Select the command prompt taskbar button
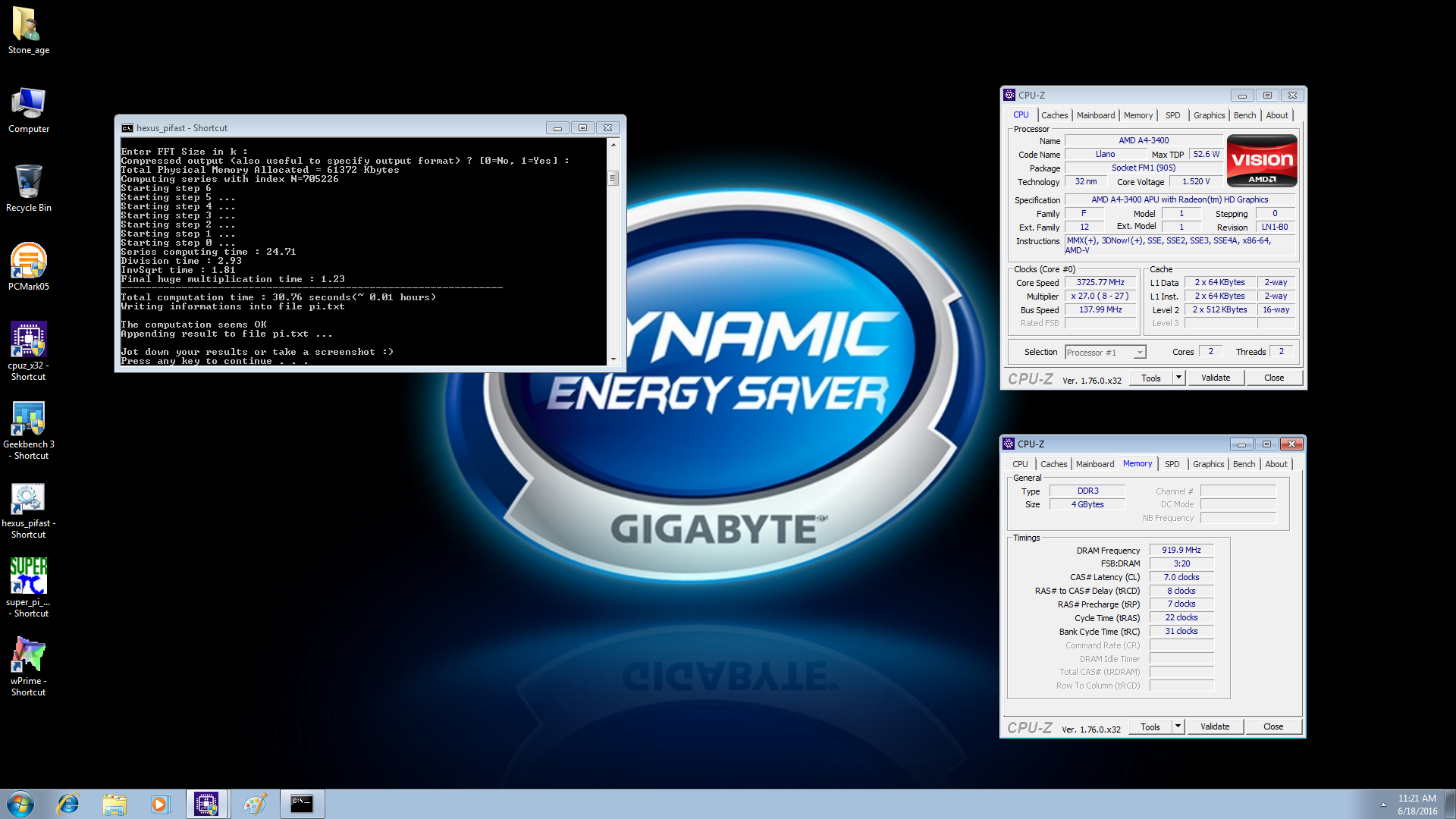 point(302,804)
